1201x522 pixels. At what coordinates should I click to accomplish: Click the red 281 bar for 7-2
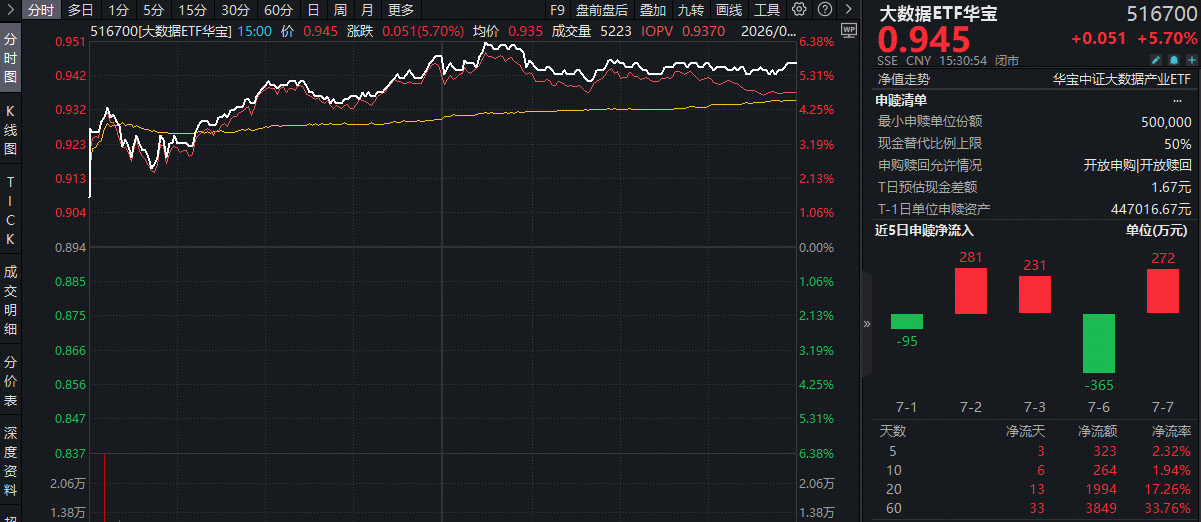coord(971,291)
